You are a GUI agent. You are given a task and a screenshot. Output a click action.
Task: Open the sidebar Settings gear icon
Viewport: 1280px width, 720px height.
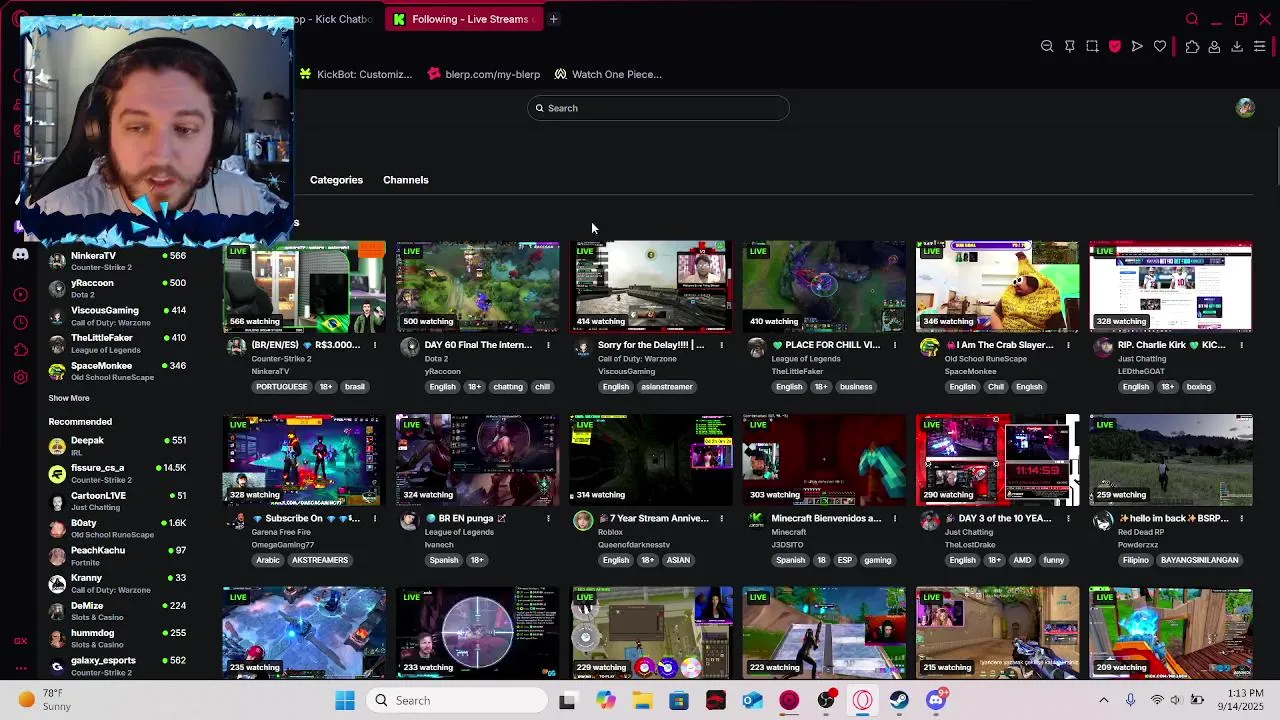pyautogui.click(x=20, y=377)
